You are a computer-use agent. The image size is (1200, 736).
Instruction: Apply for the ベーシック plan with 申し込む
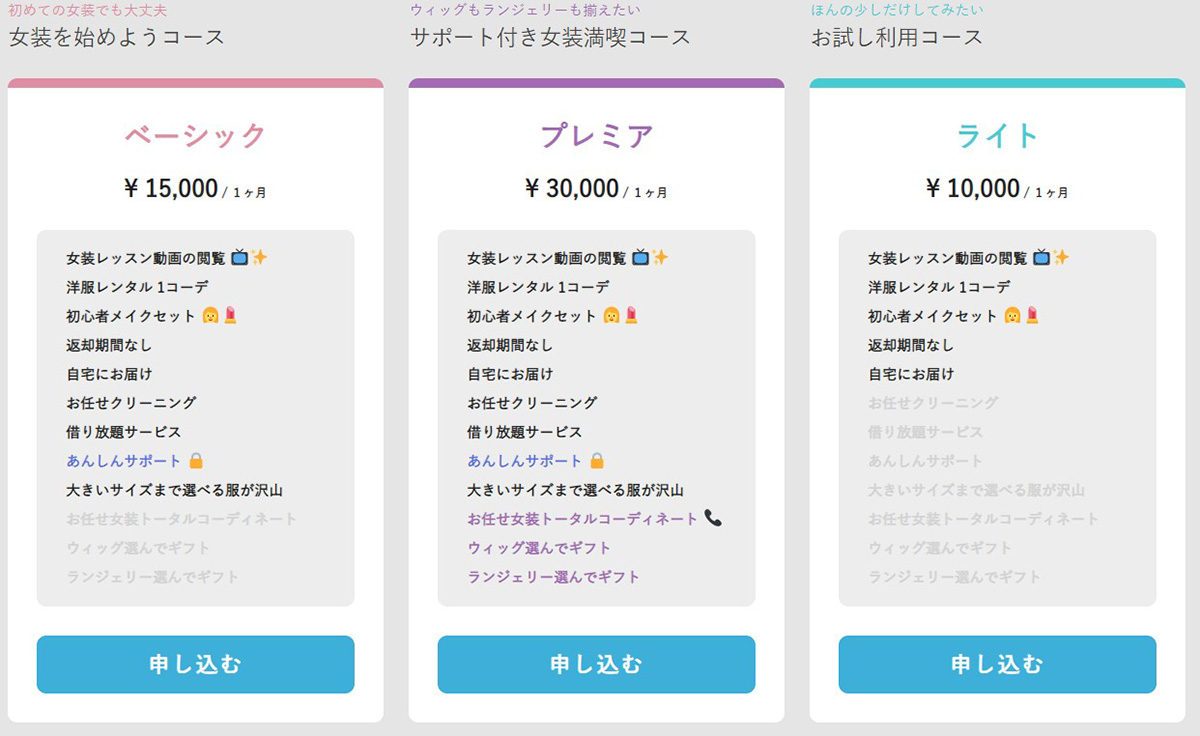click(196, 664)
